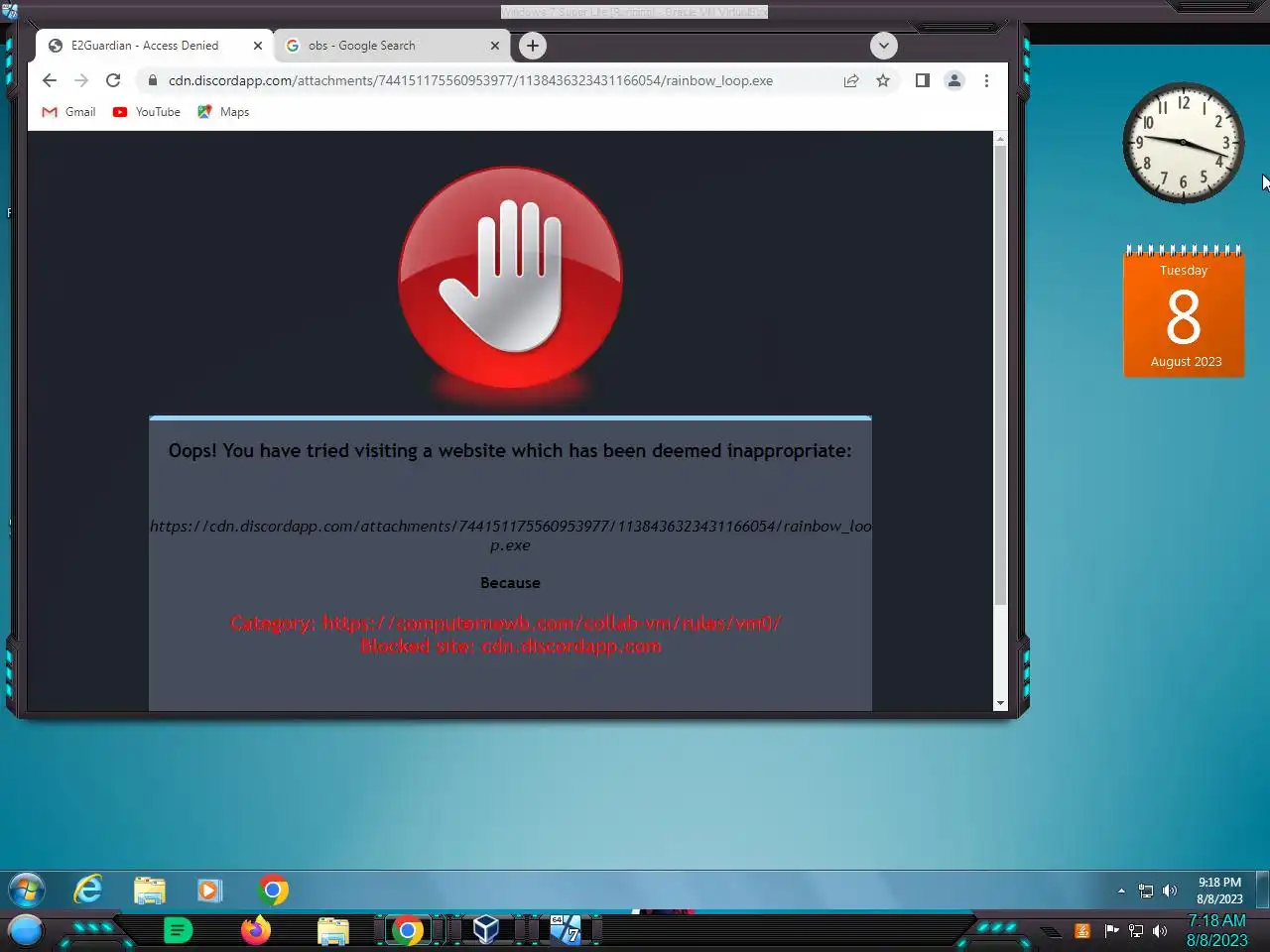Click the blocked discordapp URL text

(x=510, y=535)
